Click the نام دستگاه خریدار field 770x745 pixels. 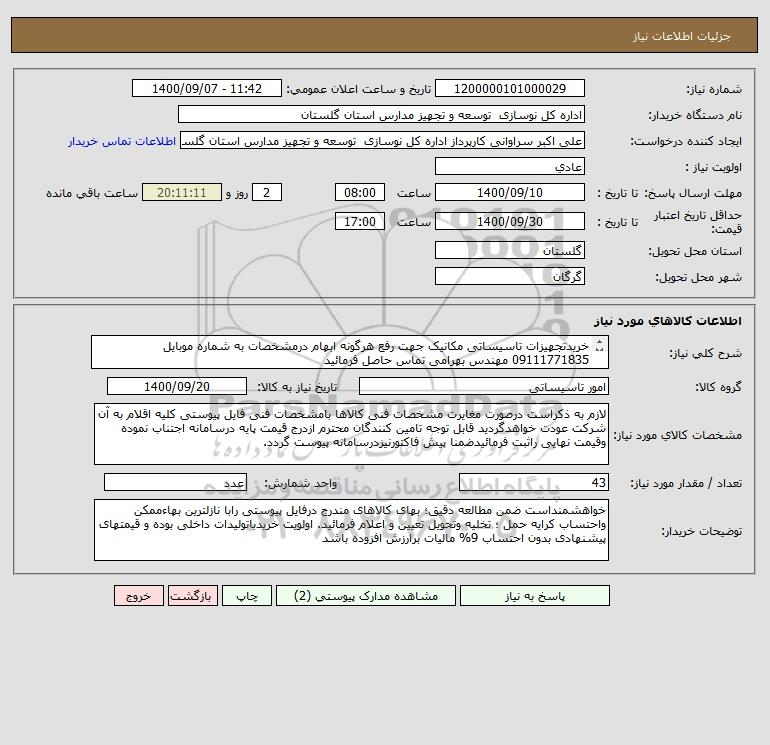click(x=381, y=114)
